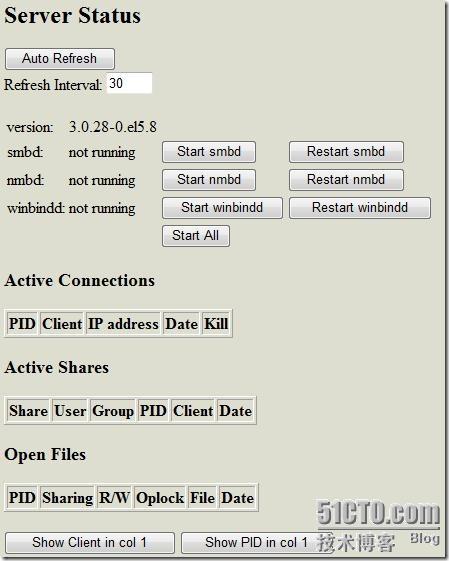Click the Oplock column header in Open Files
Image resolution: width=449 pixels, height=561 pixels.
coord(160,497)
